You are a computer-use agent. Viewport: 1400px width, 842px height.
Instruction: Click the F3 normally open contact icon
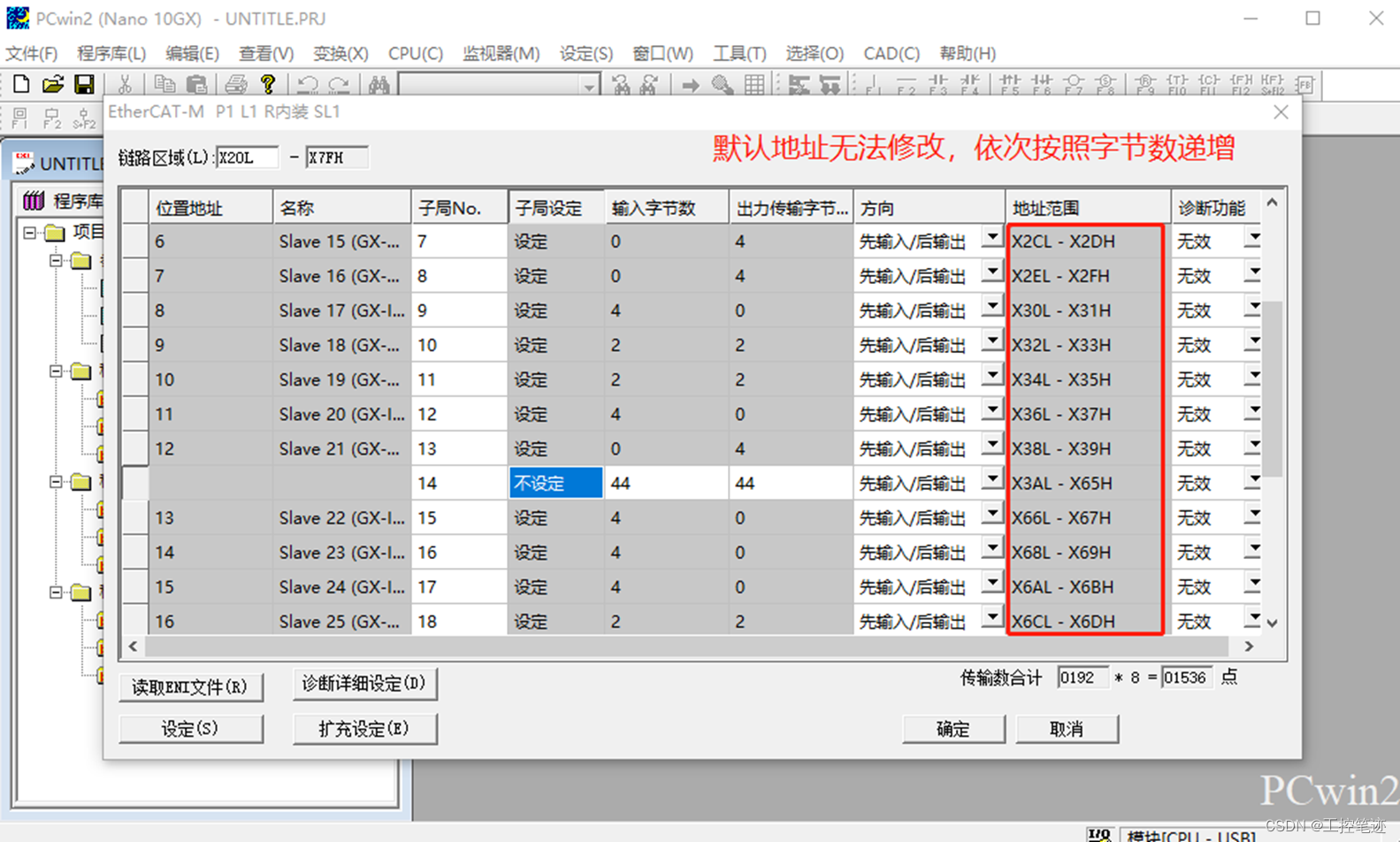tap(937, 85)
